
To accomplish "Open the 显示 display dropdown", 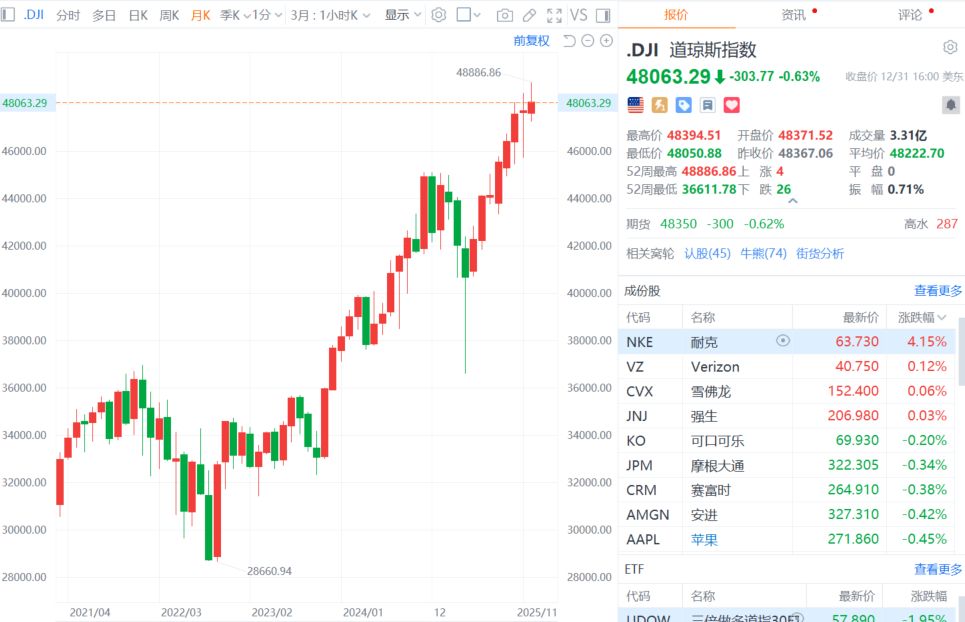I will coord(402,15).
